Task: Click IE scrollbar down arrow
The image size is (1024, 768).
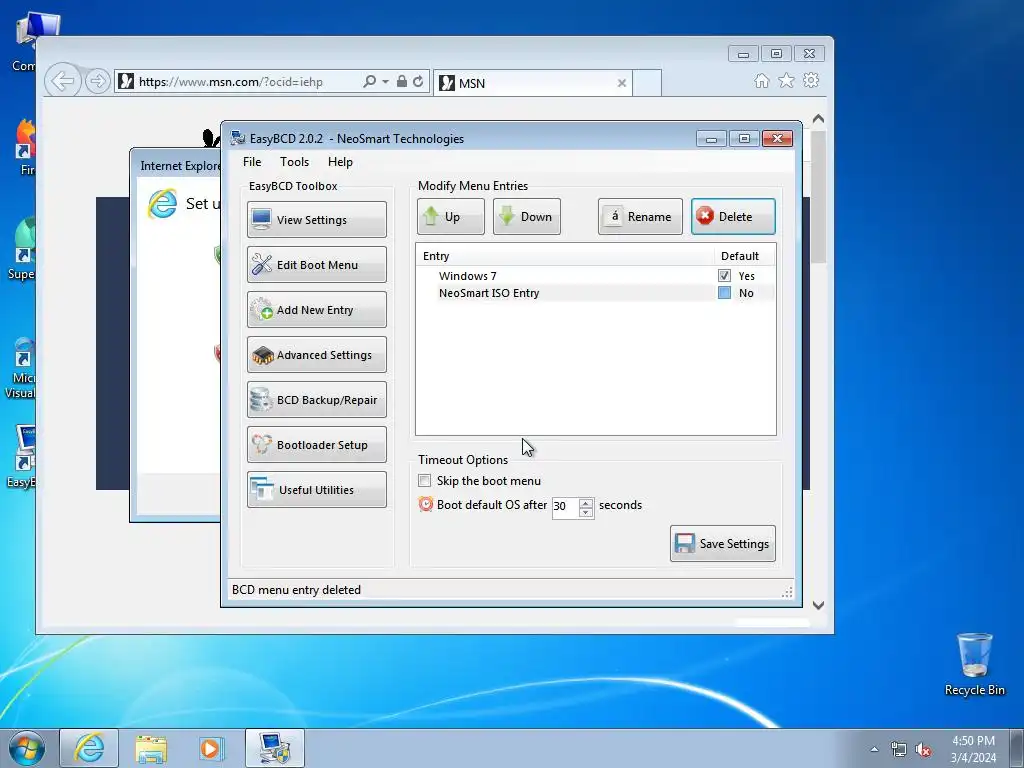Action: [818, 605]
